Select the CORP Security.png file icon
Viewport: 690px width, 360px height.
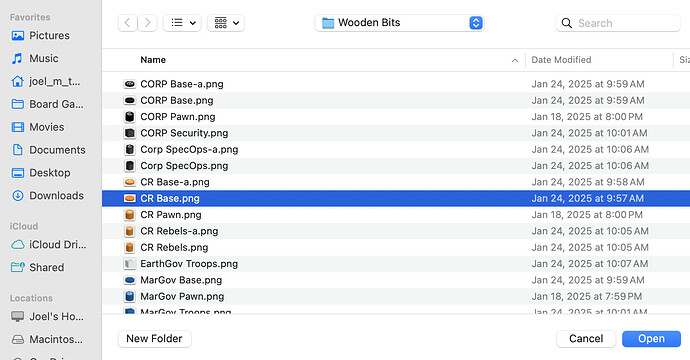coord(129,133)
